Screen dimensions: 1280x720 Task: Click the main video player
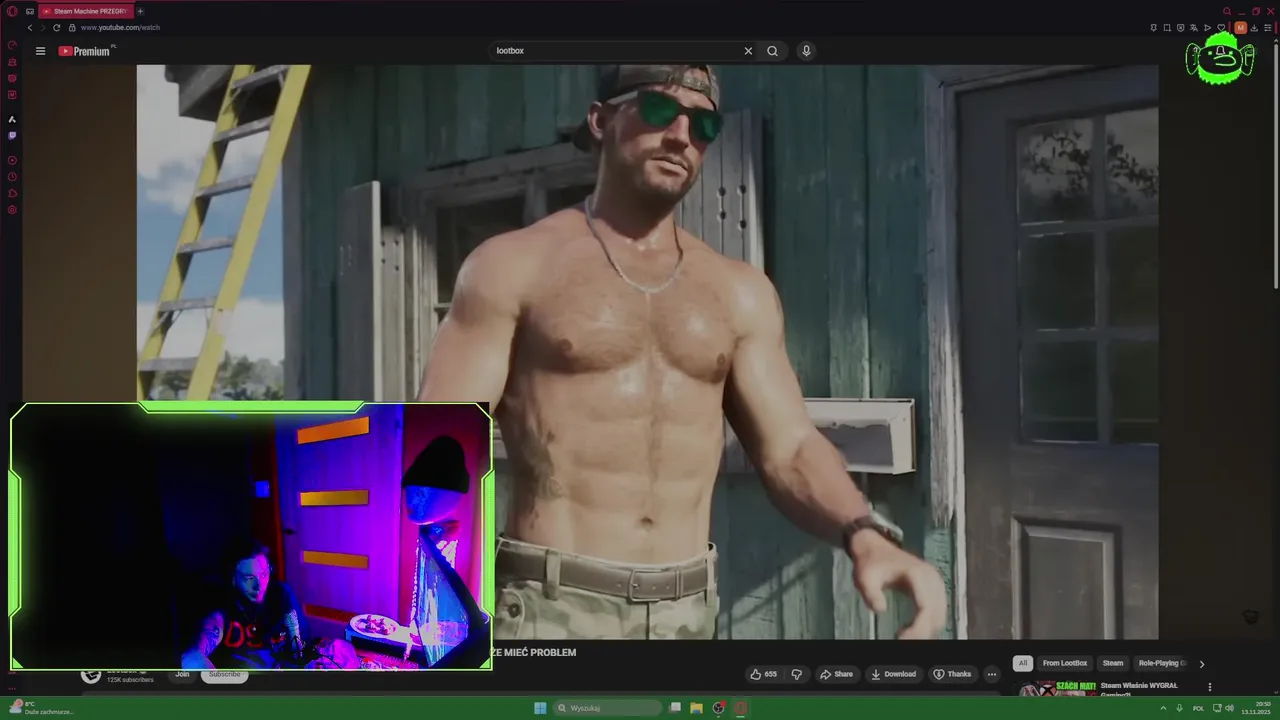647,352
